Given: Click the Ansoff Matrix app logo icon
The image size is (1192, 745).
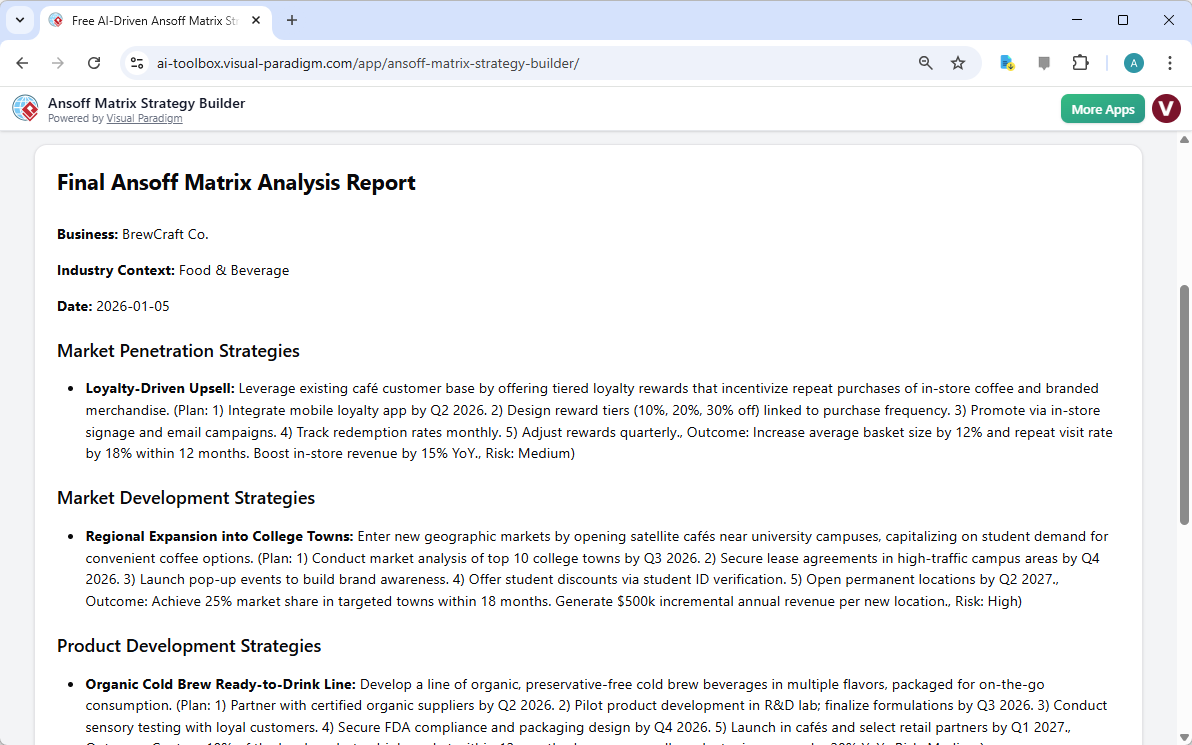Looking at the screenshot, I should click(x=25, y=109).
